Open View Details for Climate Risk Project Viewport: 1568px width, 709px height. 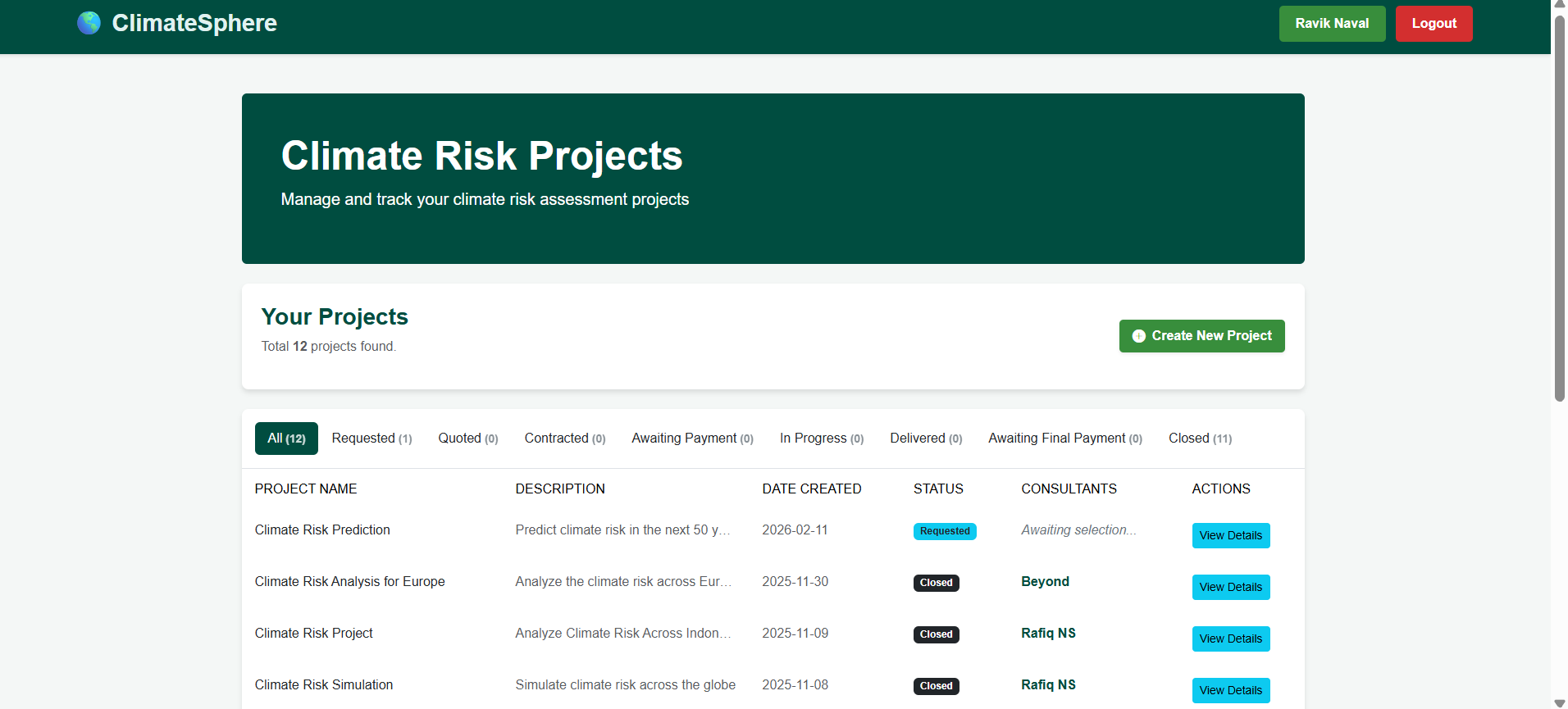coord(1230,639)
